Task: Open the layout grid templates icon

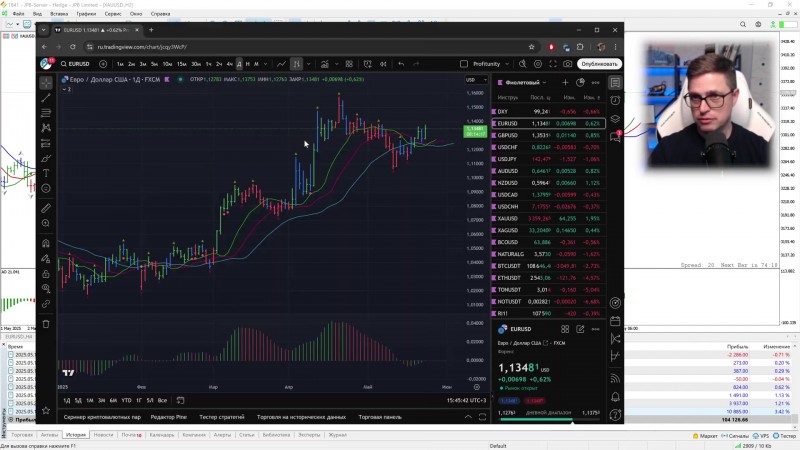Action: click(x=349, y=64)
